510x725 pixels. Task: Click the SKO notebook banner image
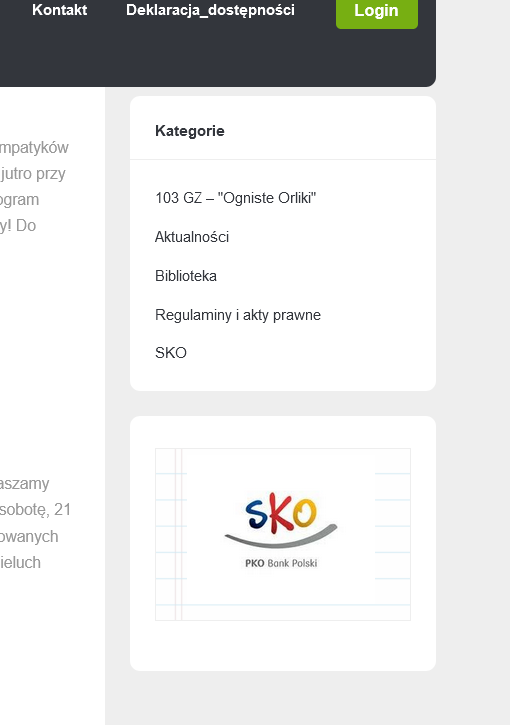click(283, 534)
